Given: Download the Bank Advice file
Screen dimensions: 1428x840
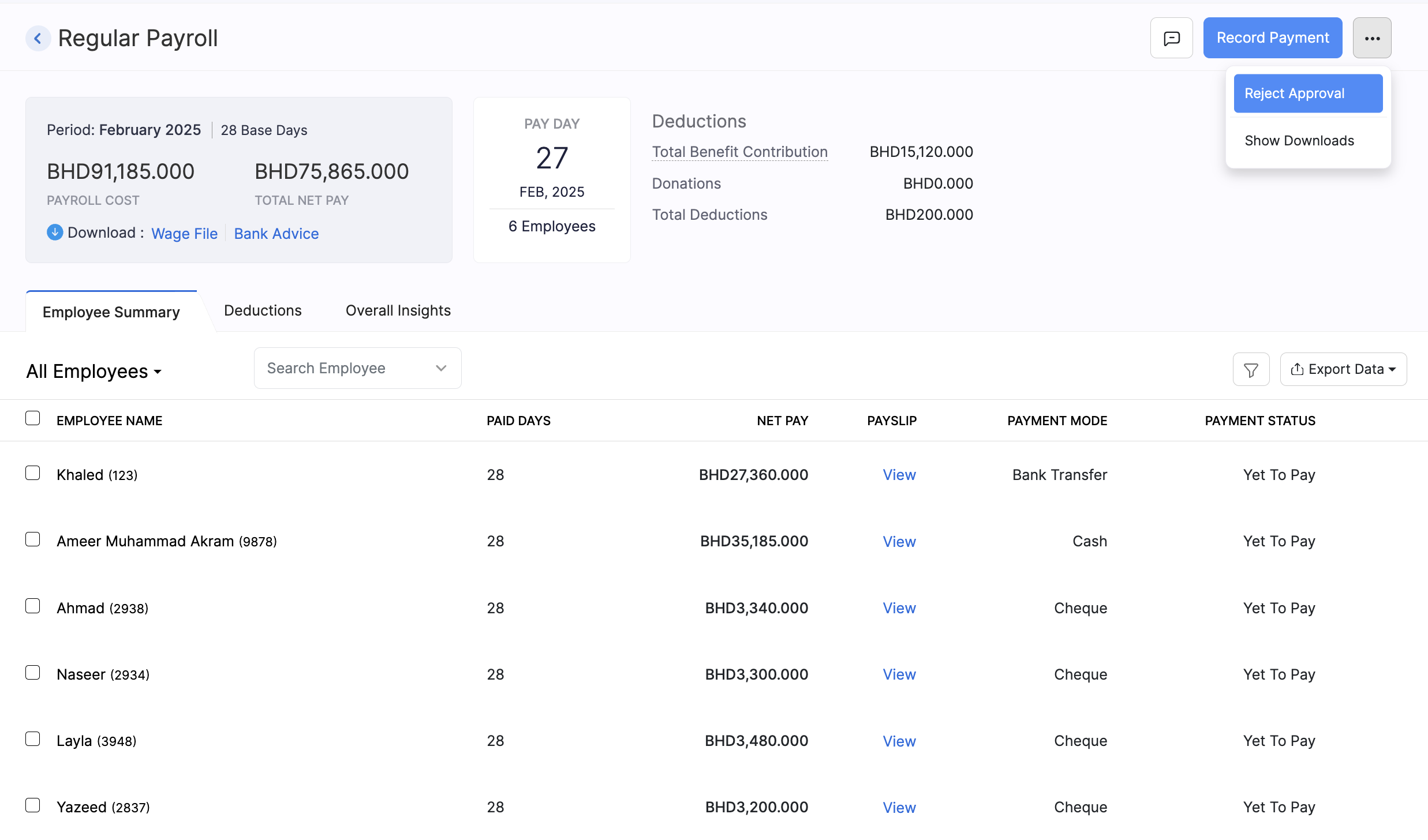Looking at the screenshot, I should coord(276,233).
